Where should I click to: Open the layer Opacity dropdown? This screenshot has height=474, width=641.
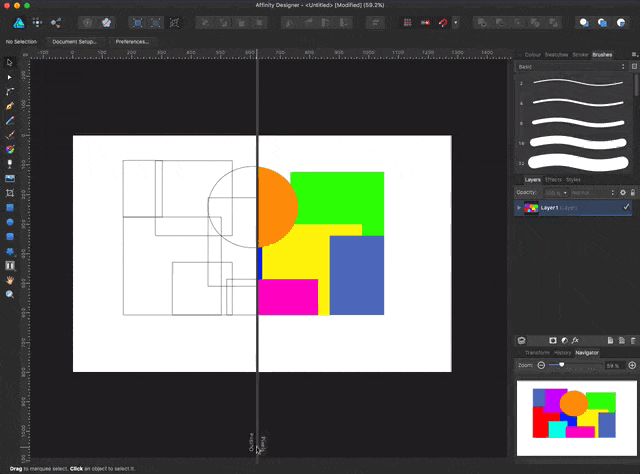tap(554, 192)
